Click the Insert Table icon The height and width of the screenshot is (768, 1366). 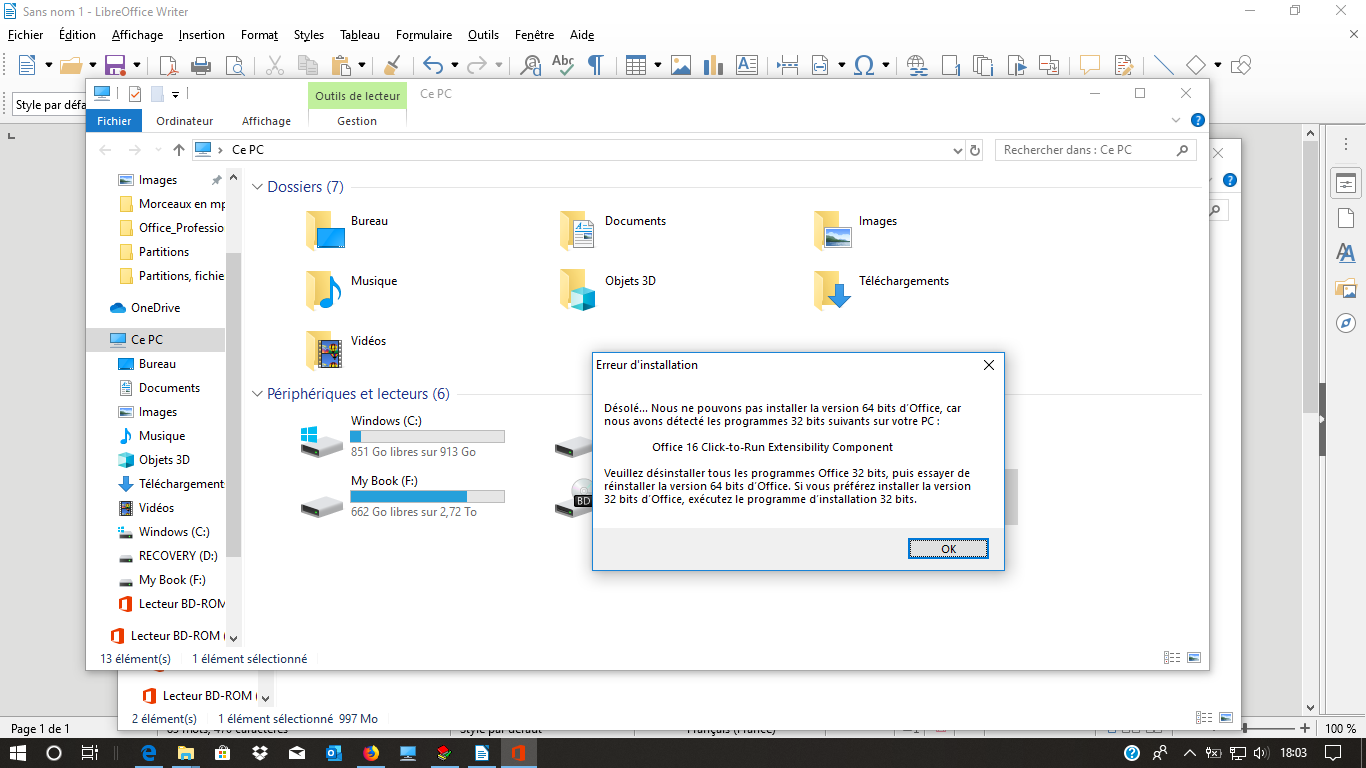click(636, 65)
